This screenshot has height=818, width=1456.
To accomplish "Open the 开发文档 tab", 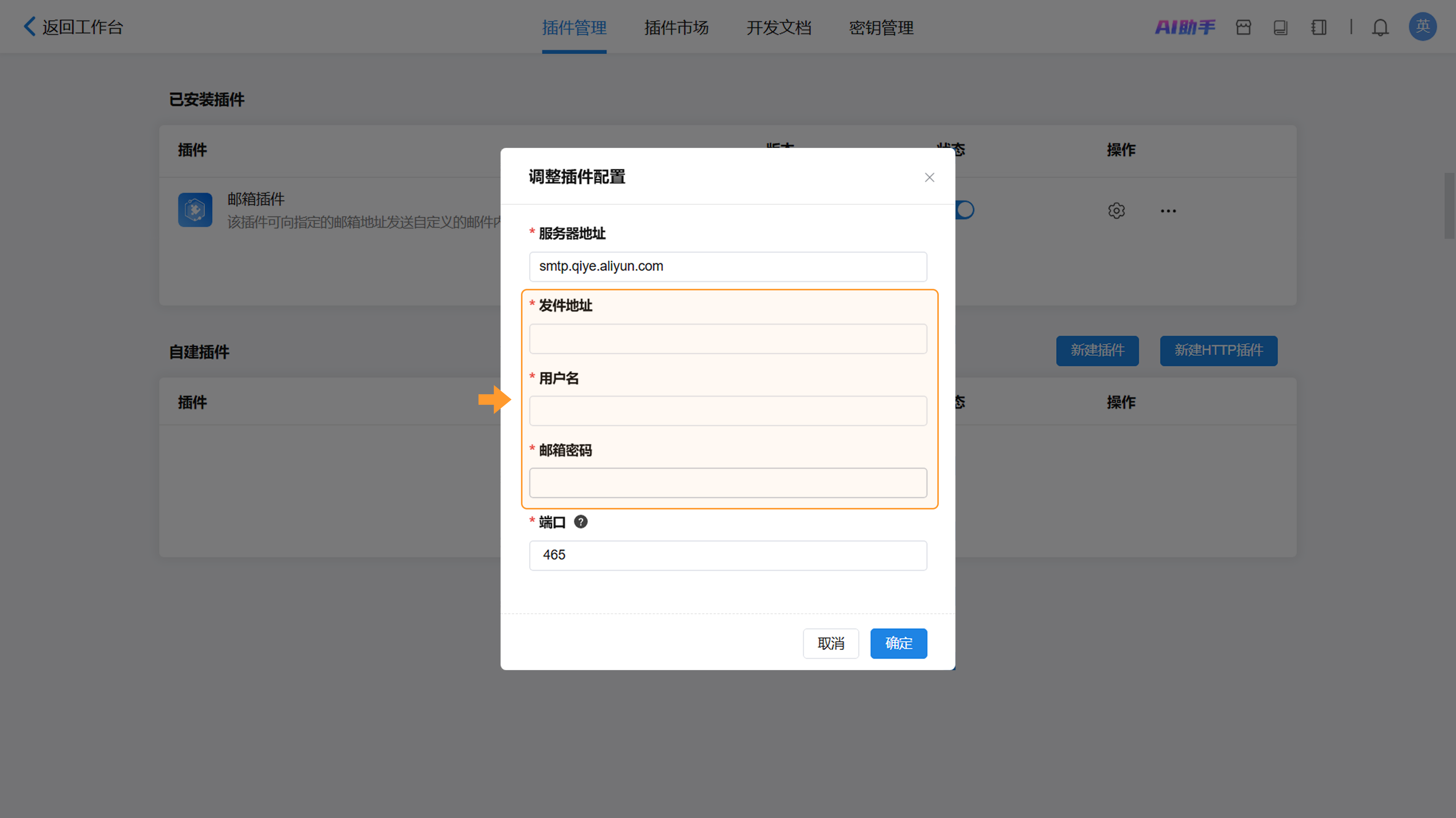I will coord(778,27).
